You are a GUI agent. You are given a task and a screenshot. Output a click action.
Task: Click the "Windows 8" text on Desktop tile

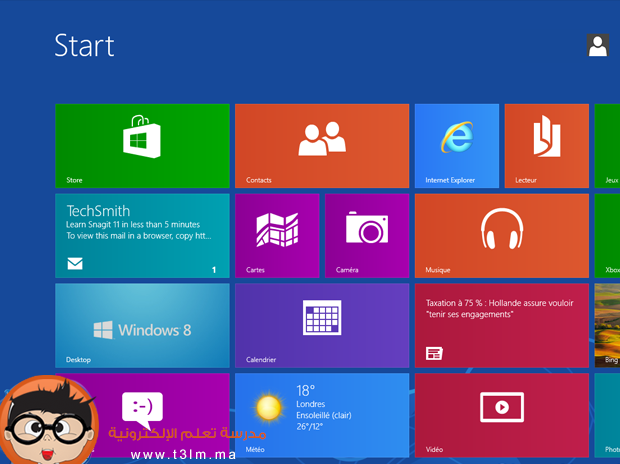click(155, 330)
